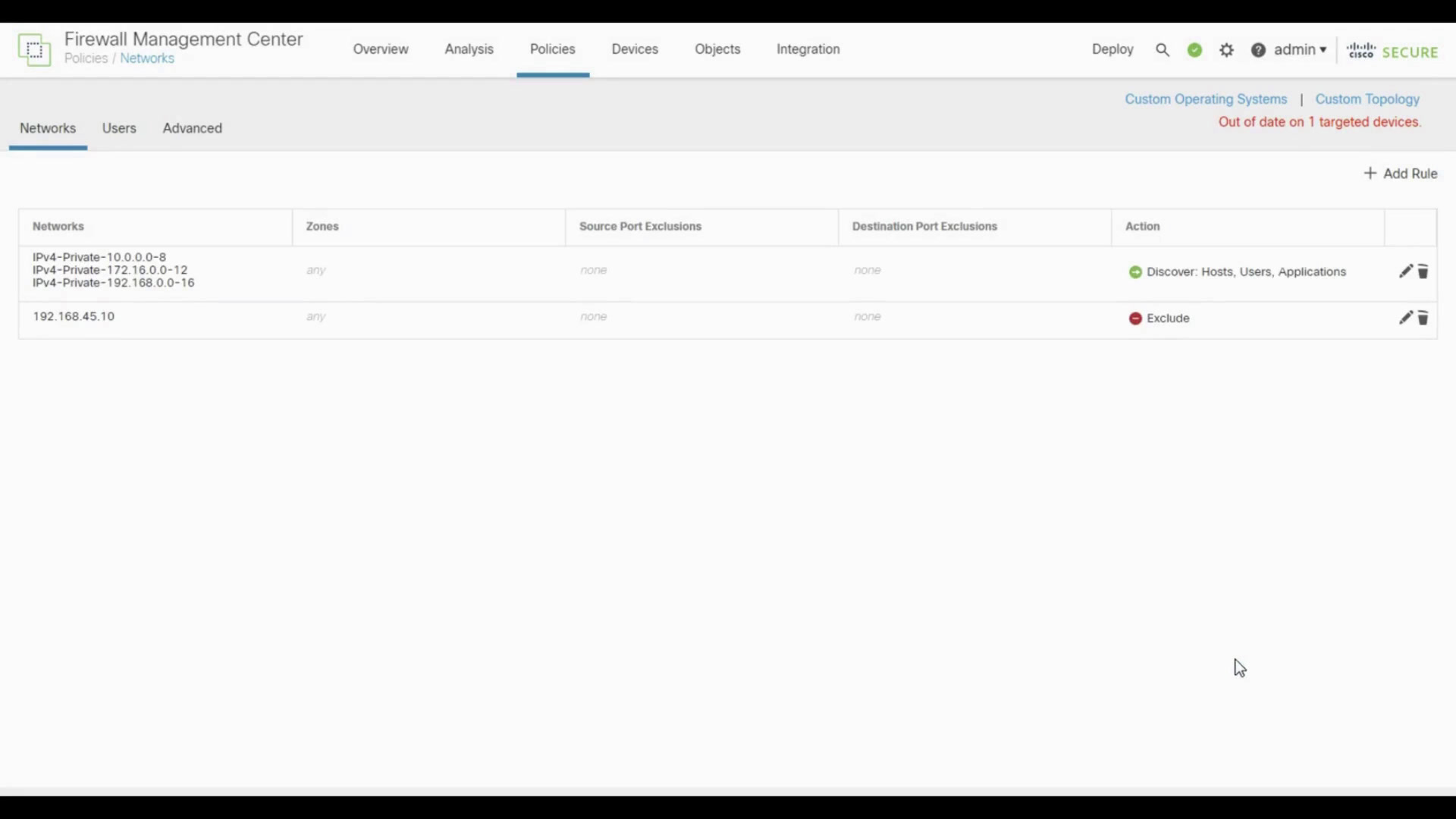Delete the IPv4-Private discover rule trash icon

[1423, 271]
